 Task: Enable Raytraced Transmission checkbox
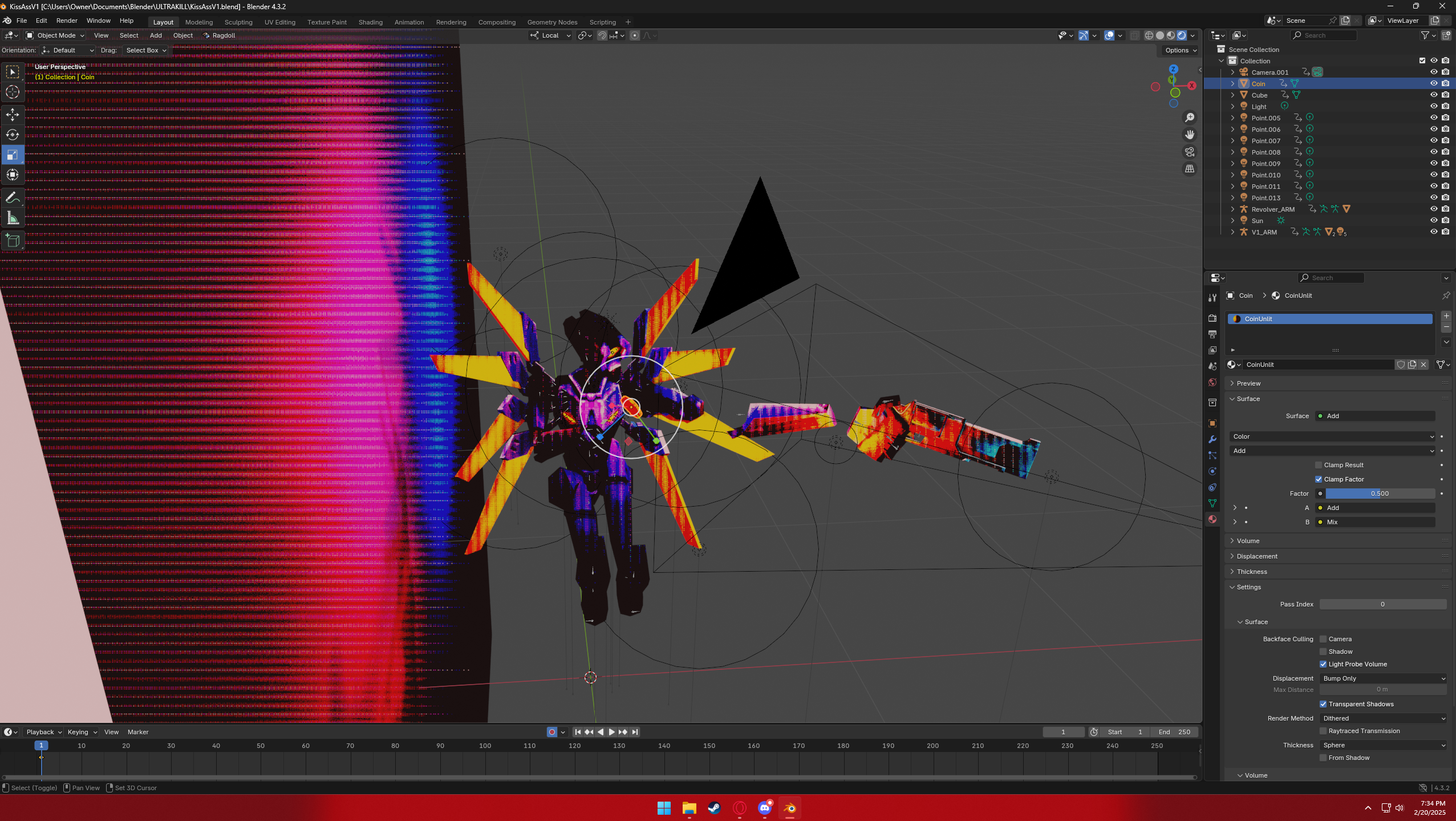click(1323, 731)
